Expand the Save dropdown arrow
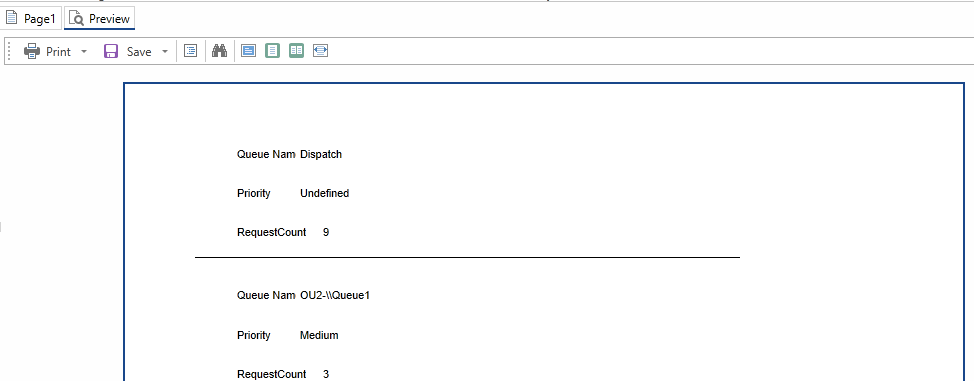This screenshot has height=381, width=974. click(165, 52)
